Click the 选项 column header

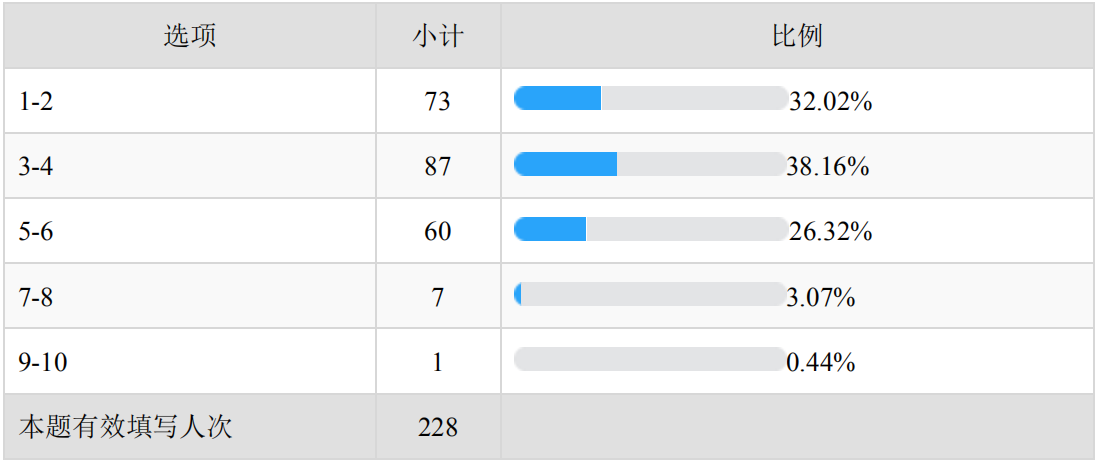pos(190,37)
